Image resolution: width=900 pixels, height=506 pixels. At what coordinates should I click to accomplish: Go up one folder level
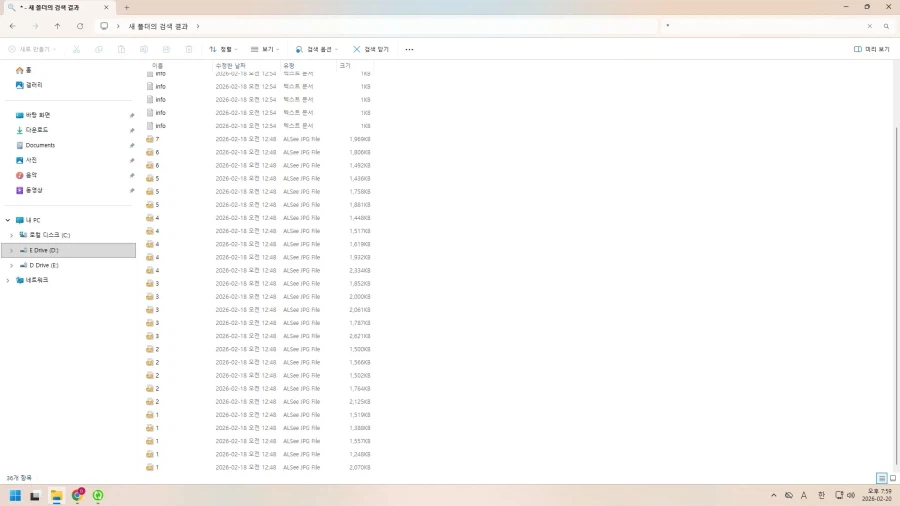(57, 26)
